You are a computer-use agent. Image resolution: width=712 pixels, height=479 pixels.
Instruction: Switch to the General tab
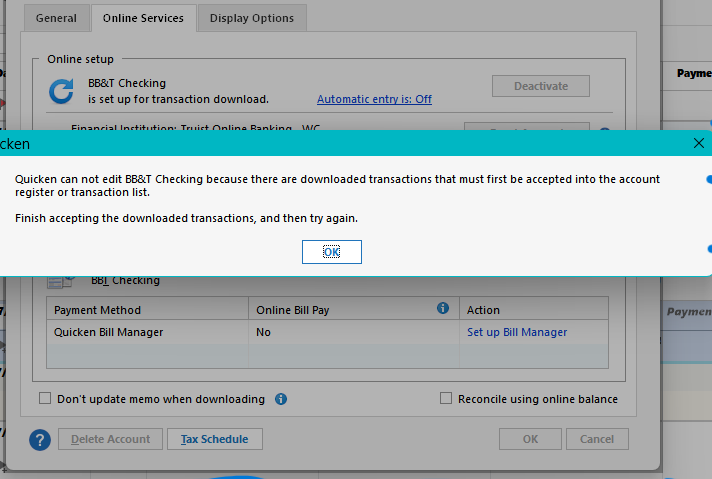click(56, 18)
